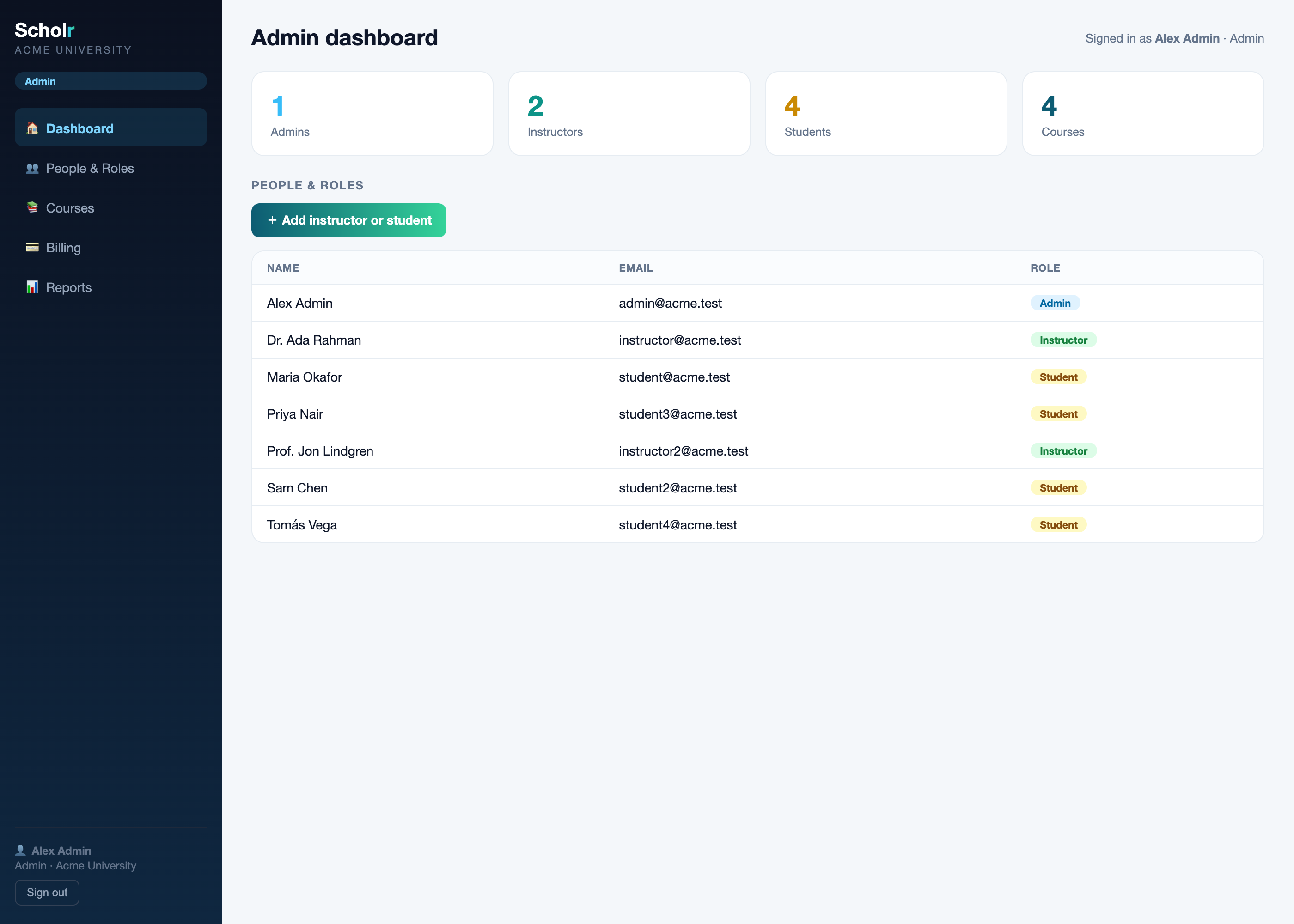
Task: Click the Admin role pill in sidebar
Action: tap(110, 81)
